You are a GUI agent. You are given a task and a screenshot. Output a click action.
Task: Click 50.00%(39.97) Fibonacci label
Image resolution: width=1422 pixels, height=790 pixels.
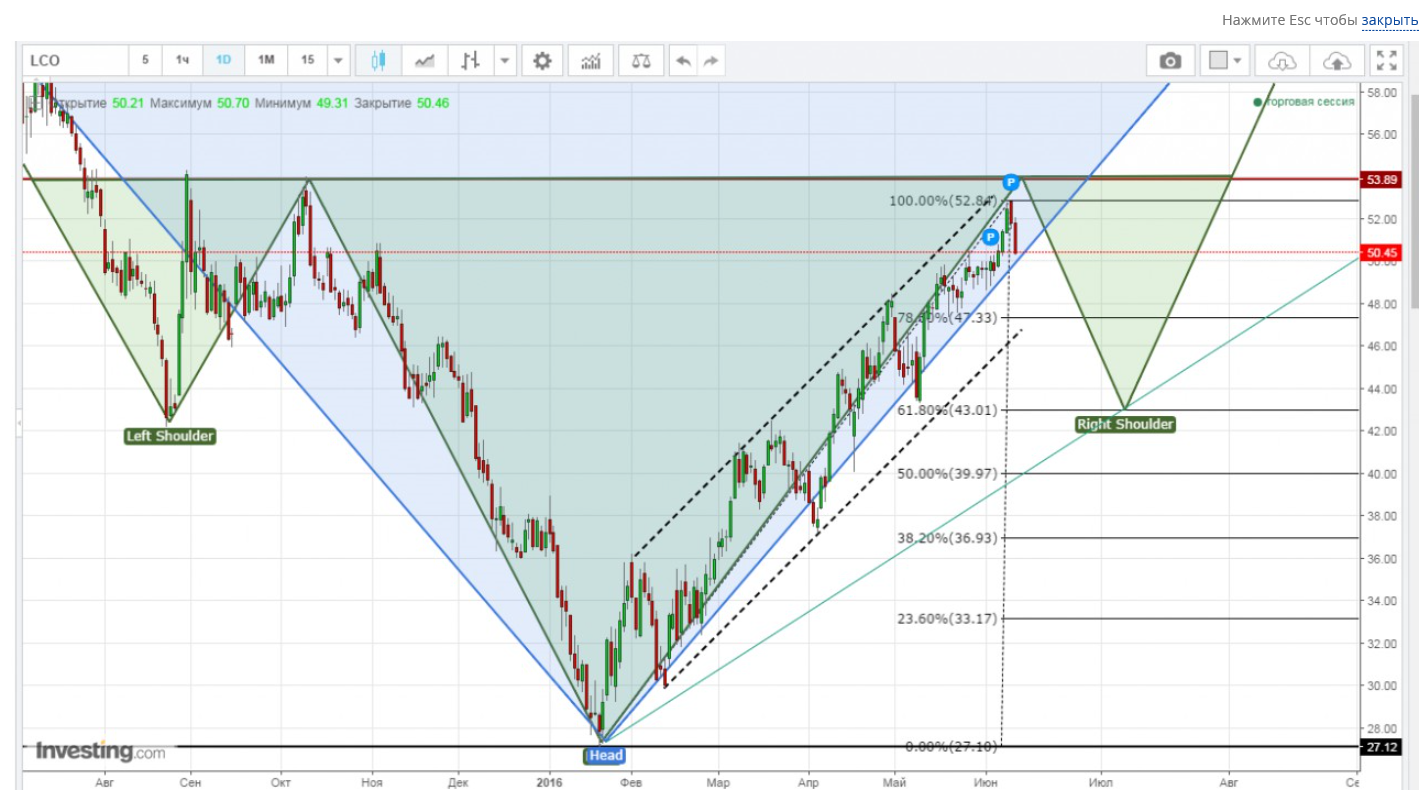click(x=947, y=473)
